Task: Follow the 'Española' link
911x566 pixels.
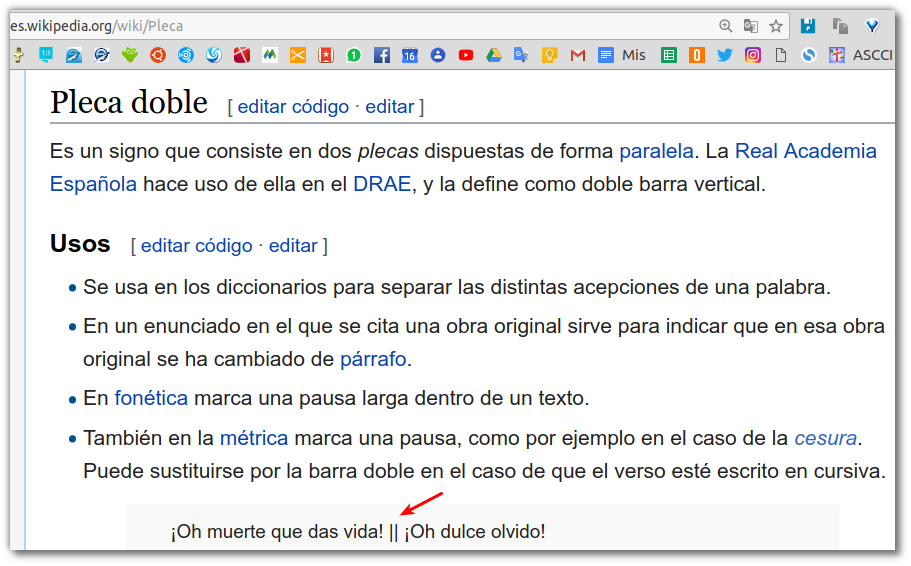Action: click(x=94, y=184)
